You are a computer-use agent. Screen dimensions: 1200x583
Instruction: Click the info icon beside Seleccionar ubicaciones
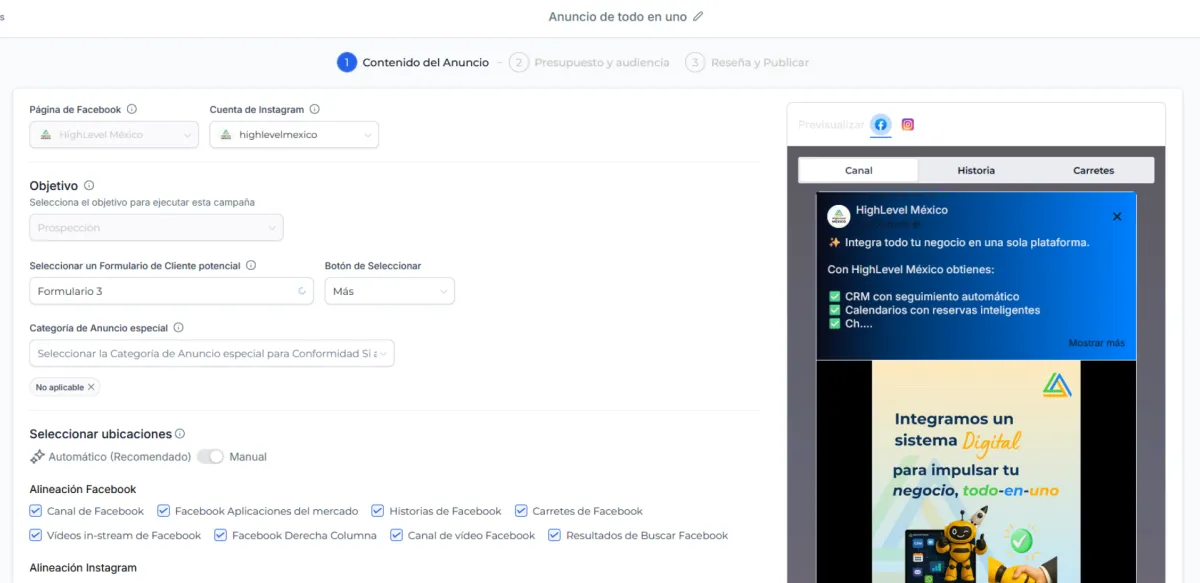[x=180, y=434]
